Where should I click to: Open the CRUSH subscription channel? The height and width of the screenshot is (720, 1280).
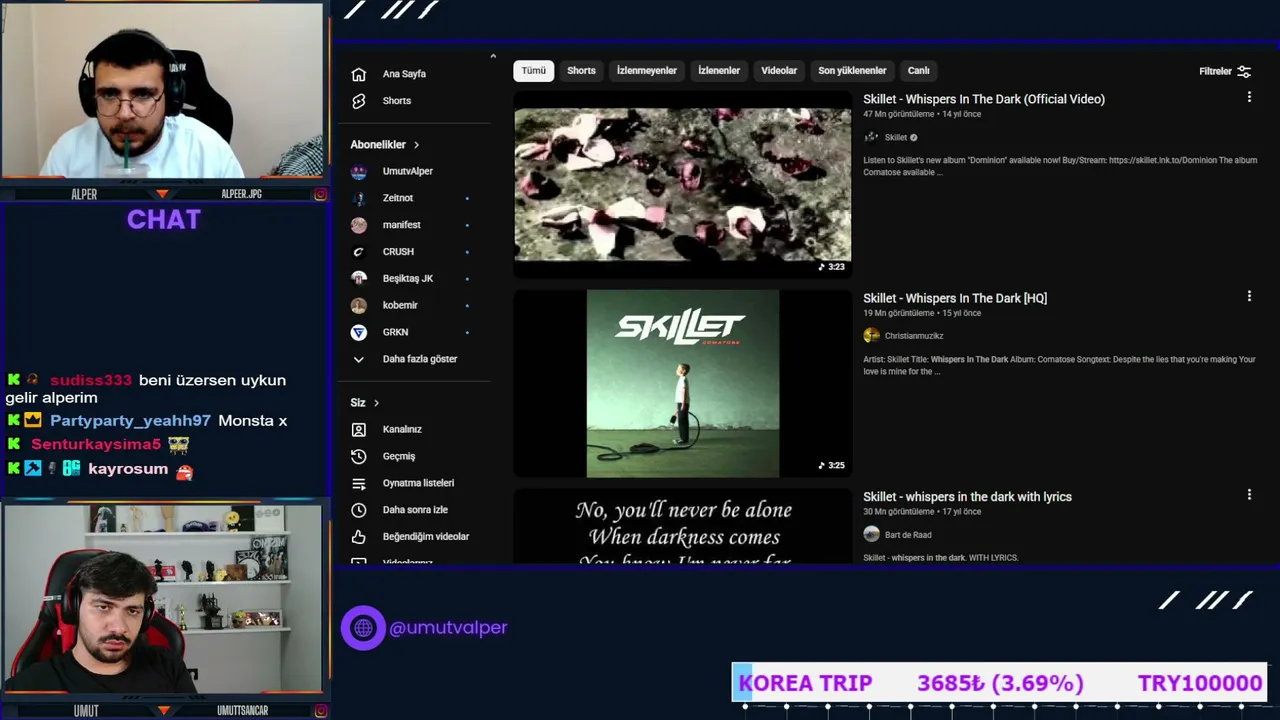pos(398,252)
